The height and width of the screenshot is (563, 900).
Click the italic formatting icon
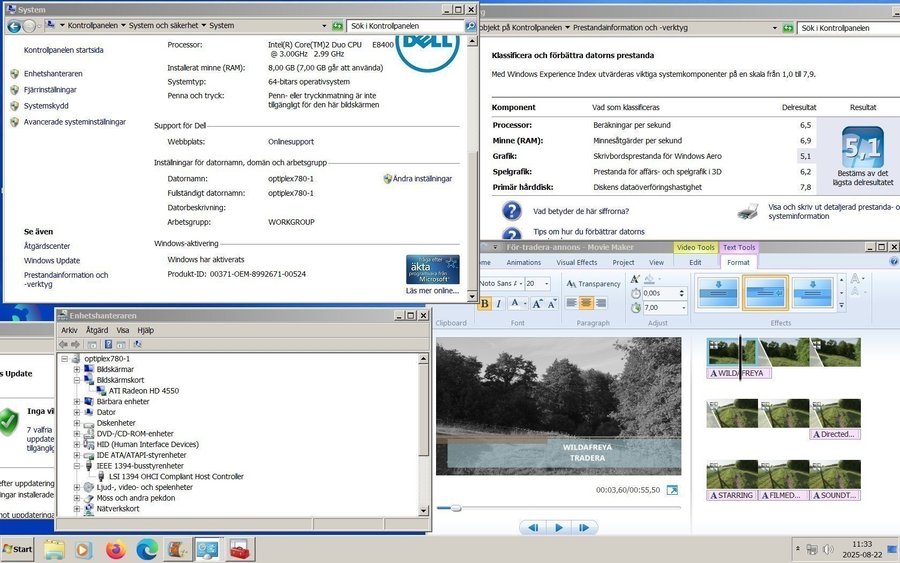(499, 304)
